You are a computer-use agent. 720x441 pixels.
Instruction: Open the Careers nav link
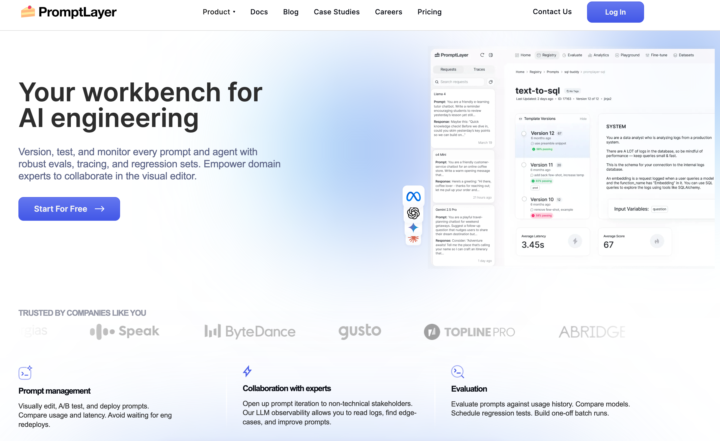[388, 12]
